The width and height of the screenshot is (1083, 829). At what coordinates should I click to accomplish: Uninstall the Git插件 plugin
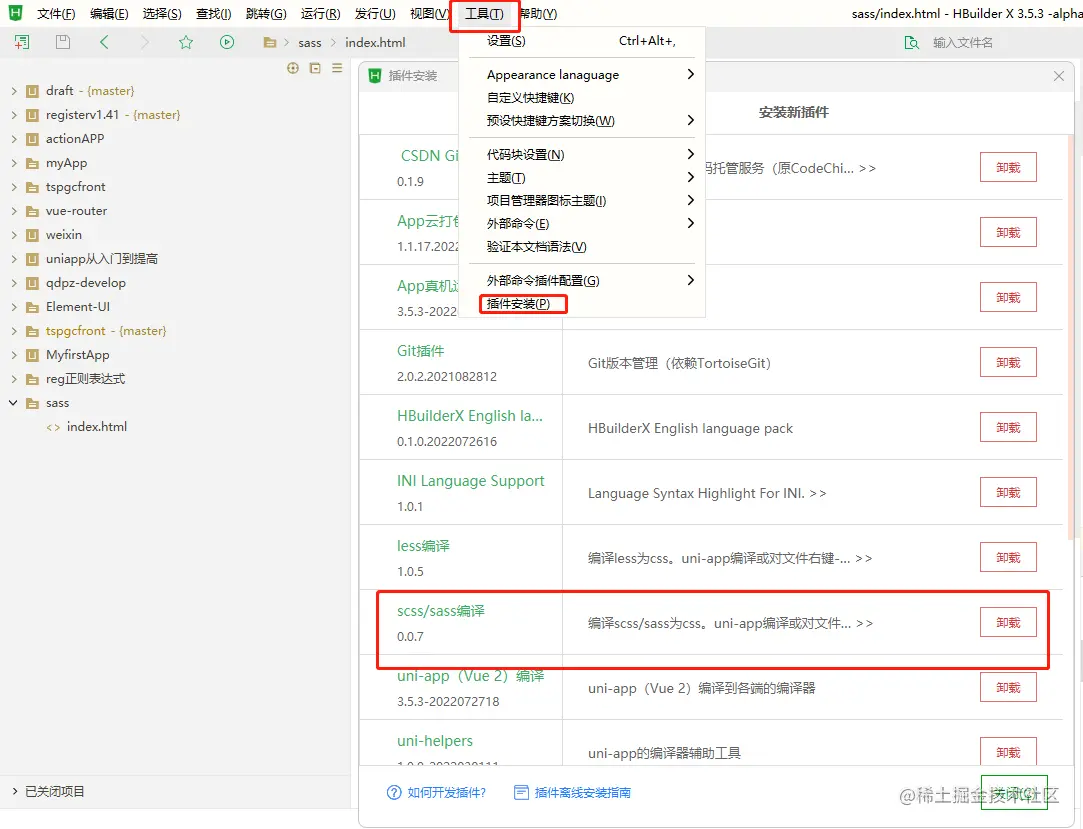tap(1008, 363)
